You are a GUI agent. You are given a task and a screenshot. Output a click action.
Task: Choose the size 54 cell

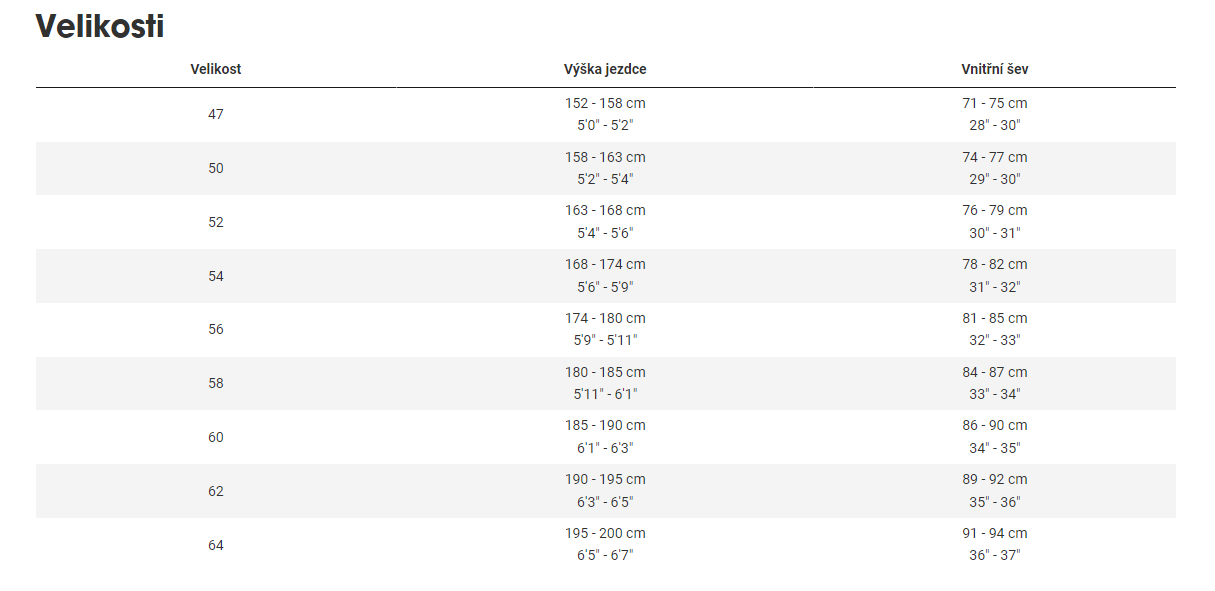(216, 276)
